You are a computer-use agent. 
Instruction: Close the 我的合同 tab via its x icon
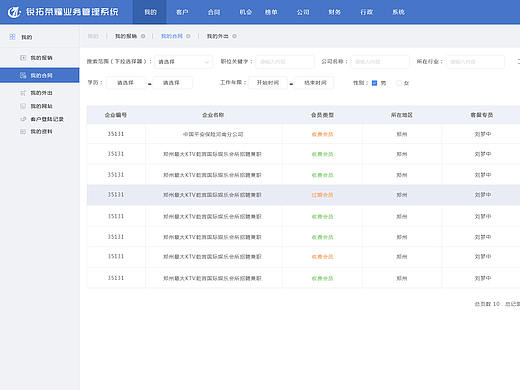[188, 36]
